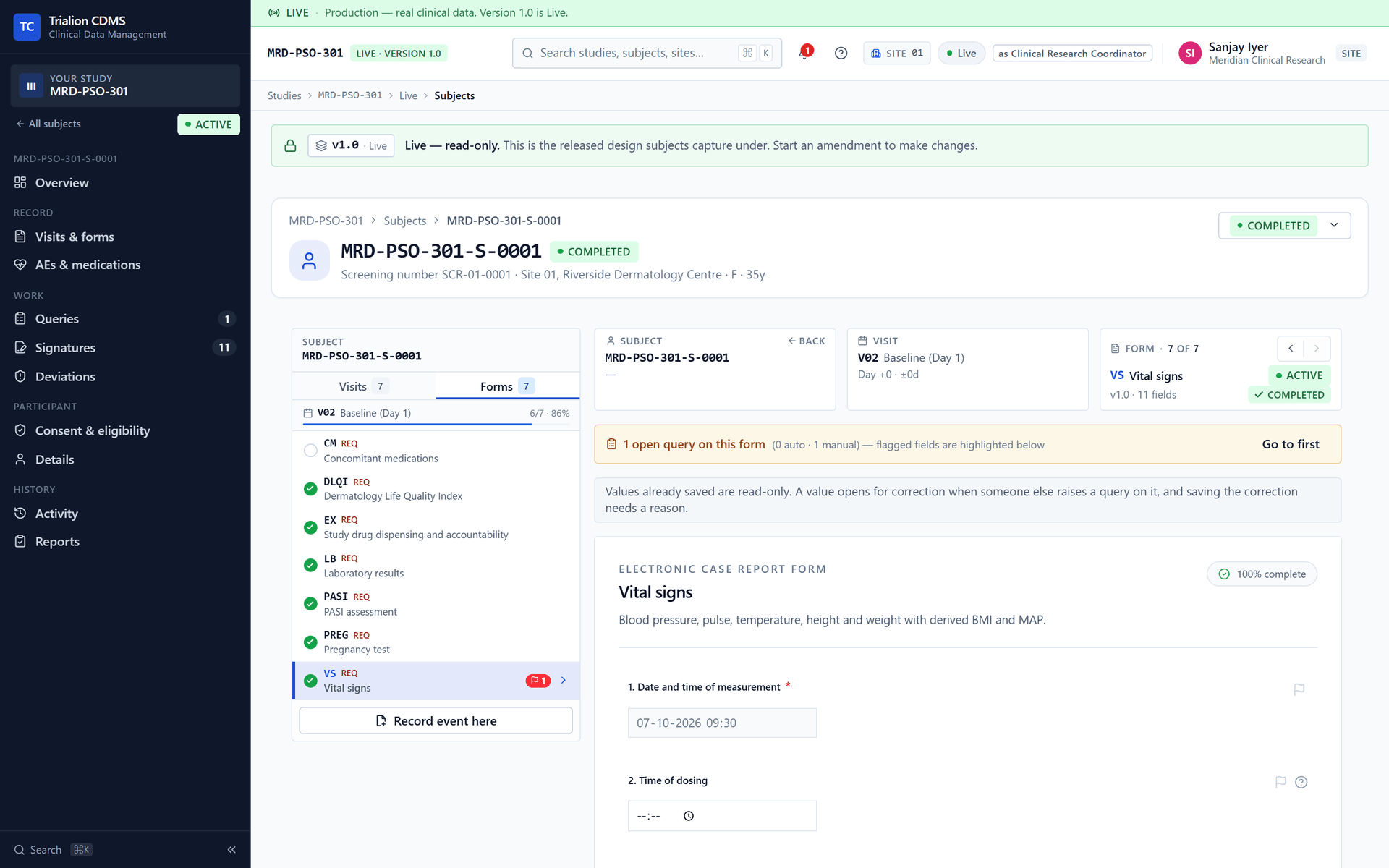This screenshot has height=868, width=1389.
Task: Toggle the Live environment pill in header
Action: (x=961, y=54)
